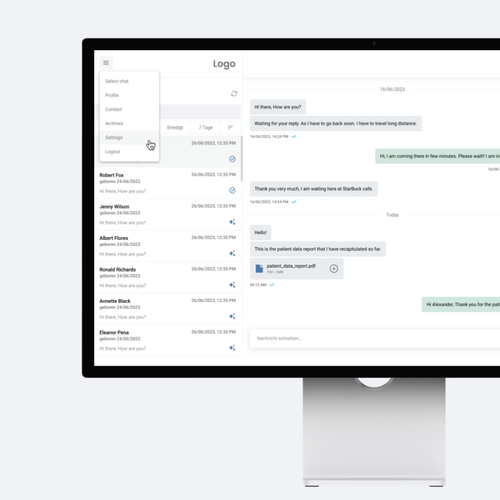
Task: Click the sparkle icon in Annette Black row
Action: click(232, 316)
